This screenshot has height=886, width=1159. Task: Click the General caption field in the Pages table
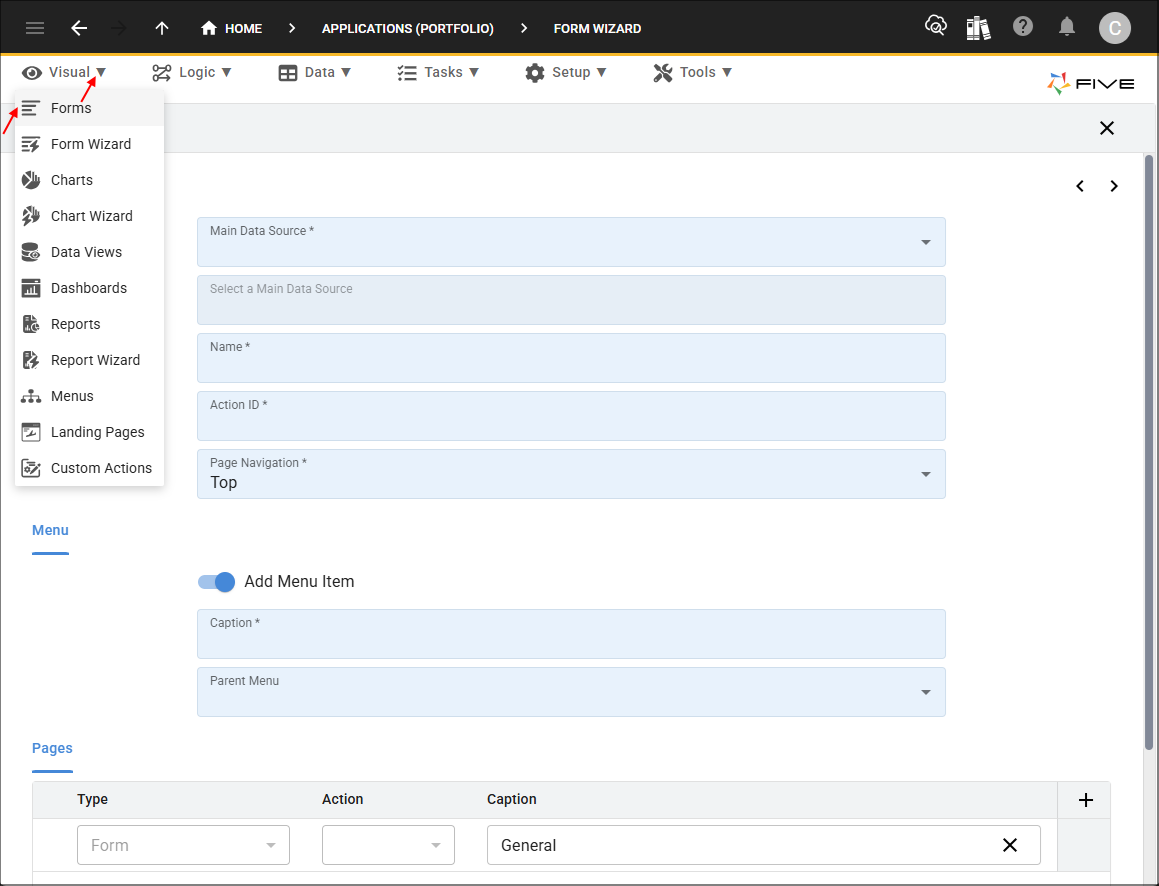(x=764, y=845)
